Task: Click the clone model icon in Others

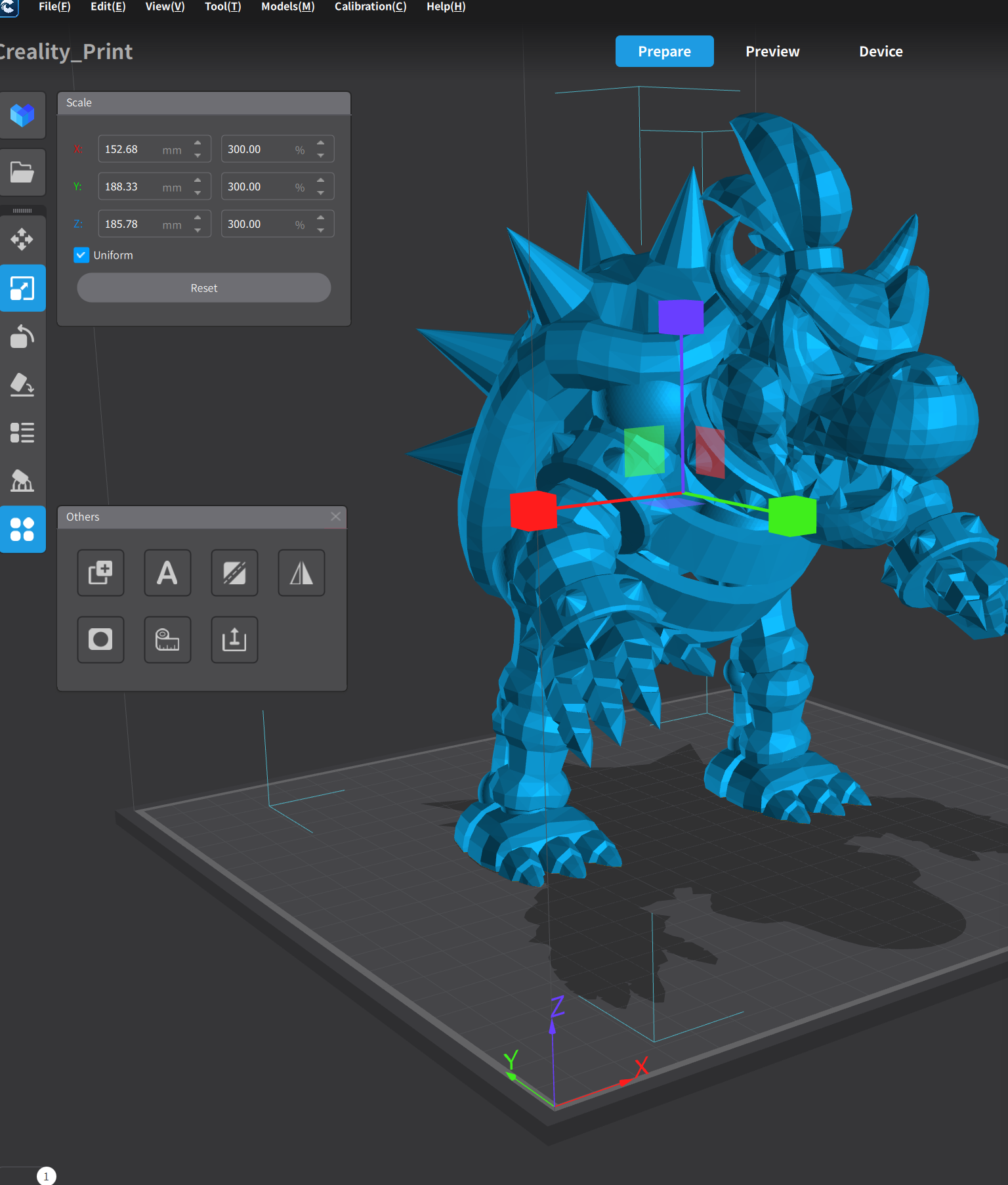Action: [100, 572]
